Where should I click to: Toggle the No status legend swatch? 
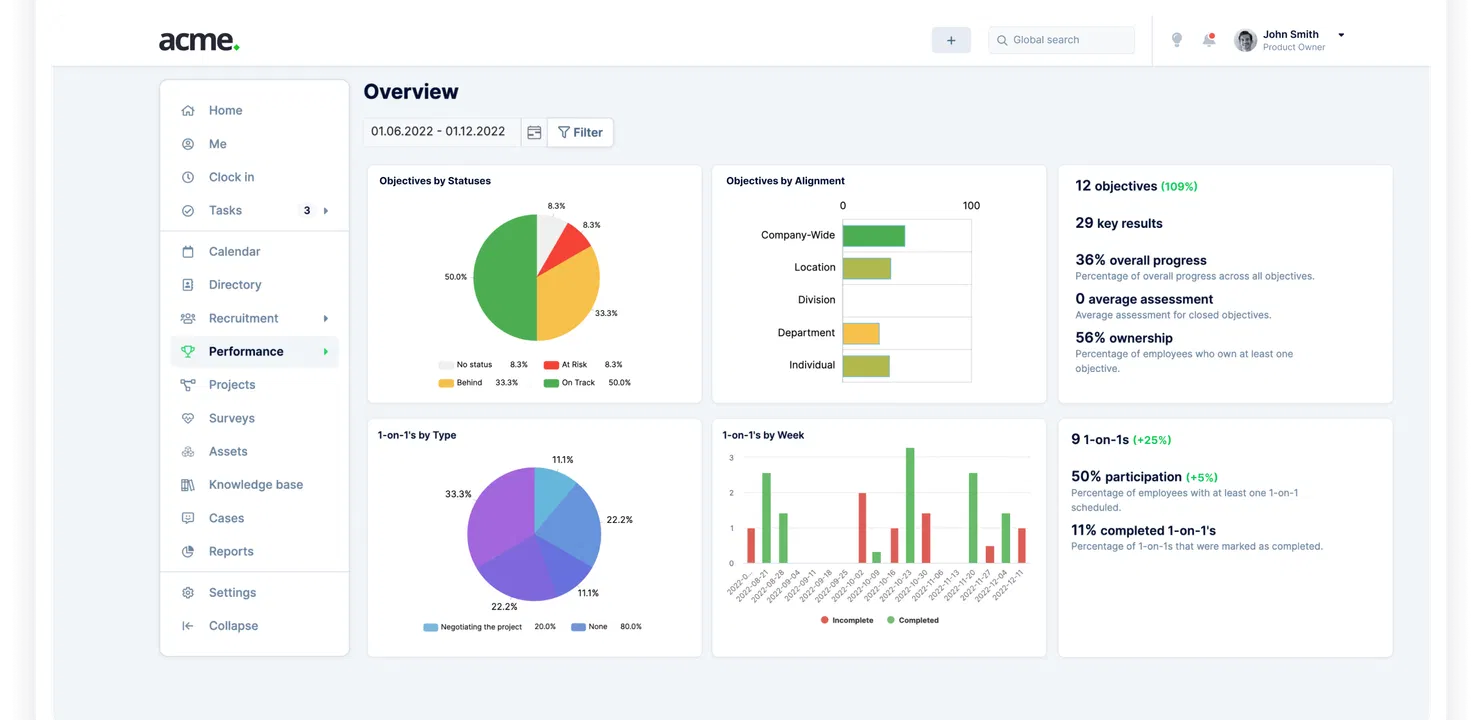pos(446,365)
